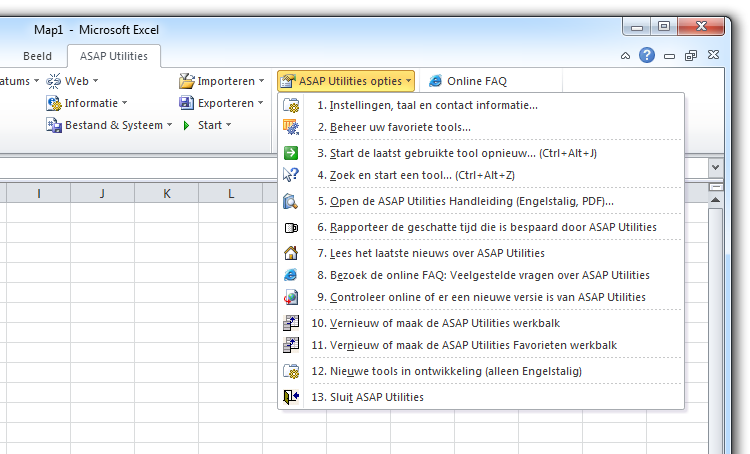Click the gear icon beside Nieuwe tools in ontwikkeling
Screen dimensions: 750x454
coord(291,371)
